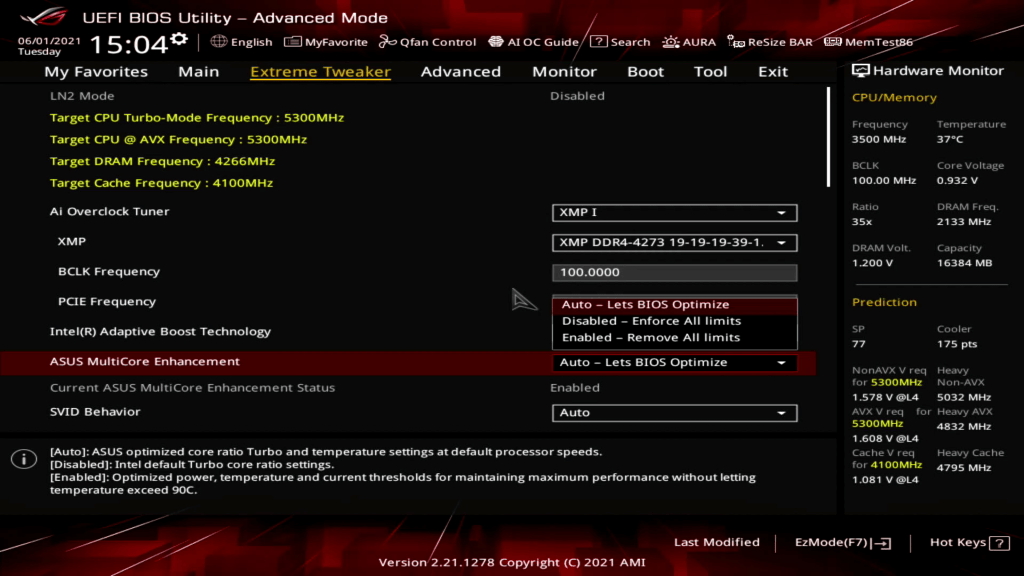Open Qfan Control via the fan icon
Screen dimensions: 1024x576
[387, 42]
